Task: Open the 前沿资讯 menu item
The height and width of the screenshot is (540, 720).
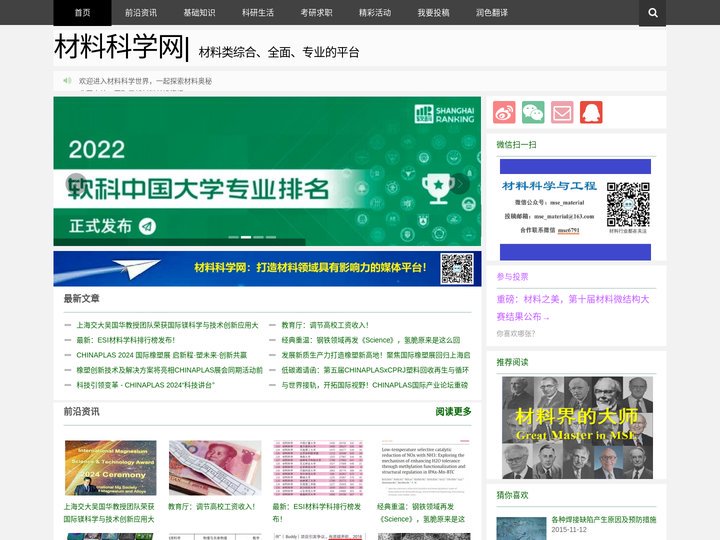Action: click(x=141, y=13)
